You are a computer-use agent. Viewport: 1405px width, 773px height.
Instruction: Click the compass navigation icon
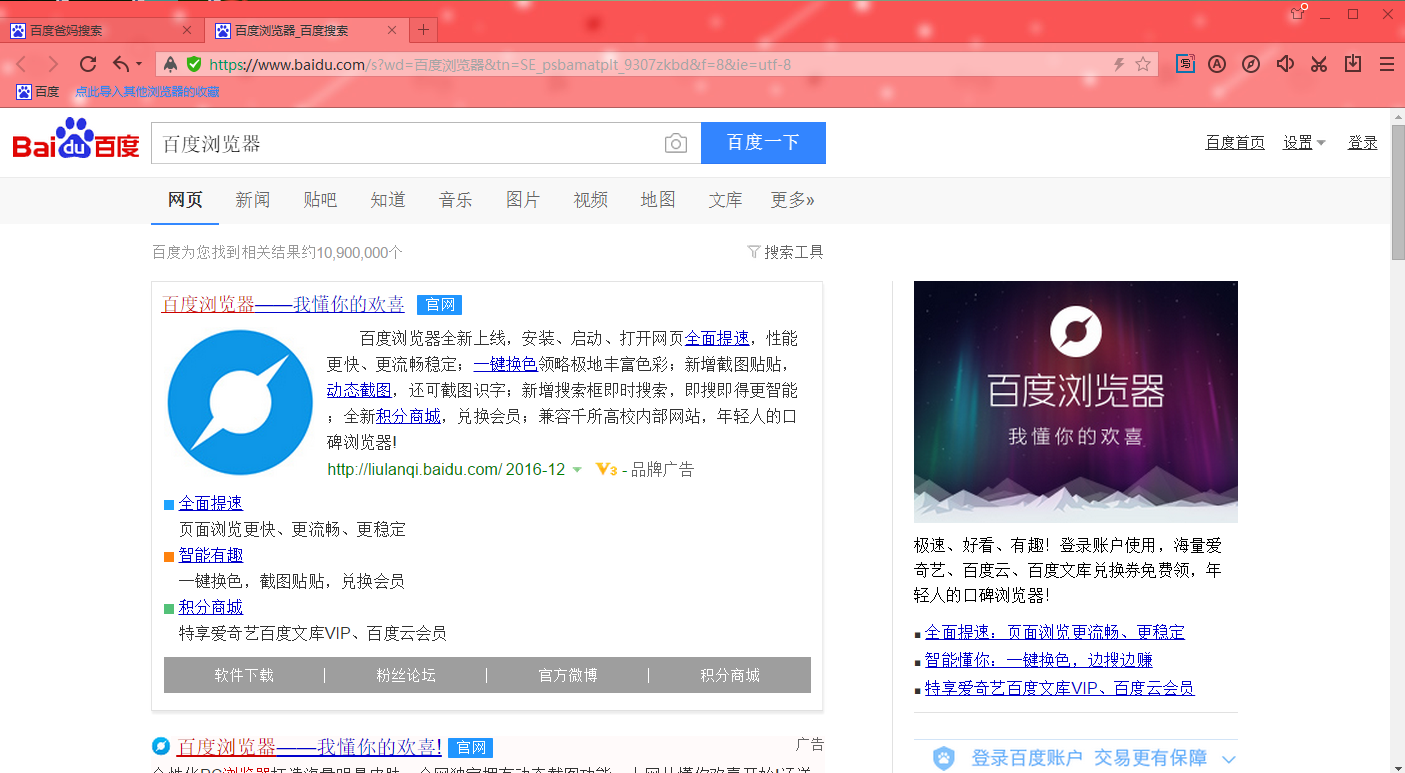point(1251,64)
